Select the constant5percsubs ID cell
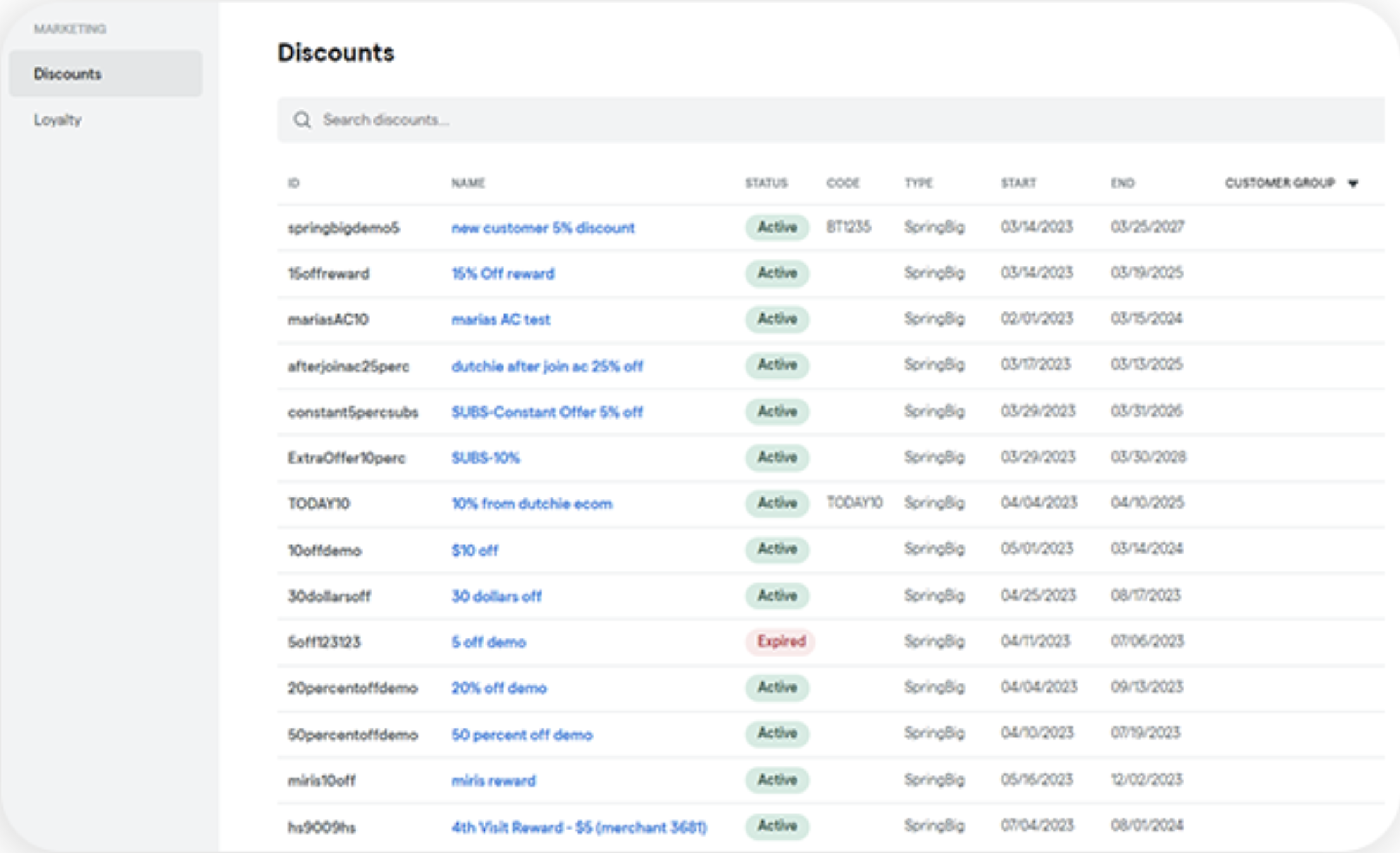The height and width of the screenshot is (853, 1400). coord(353,412)
